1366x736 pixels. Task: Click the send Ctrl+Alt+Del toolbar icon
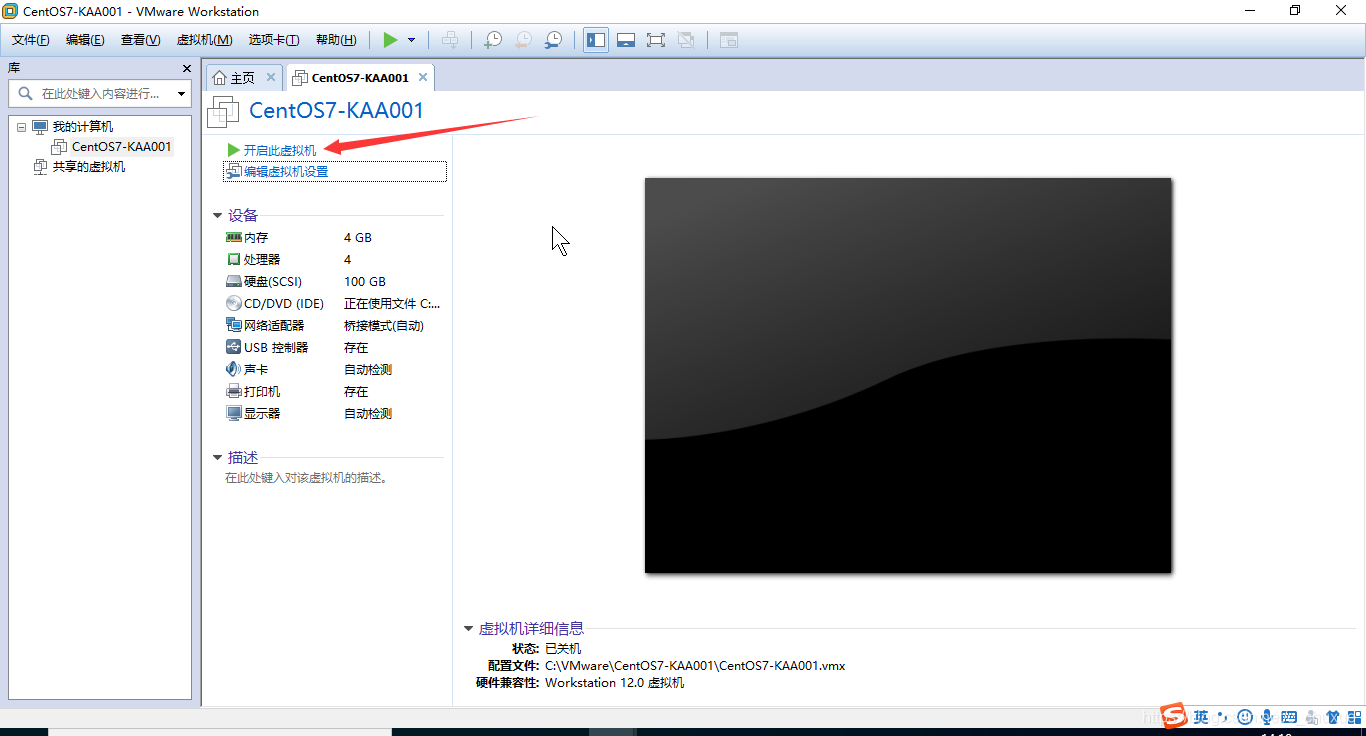[x=451, y=40]
